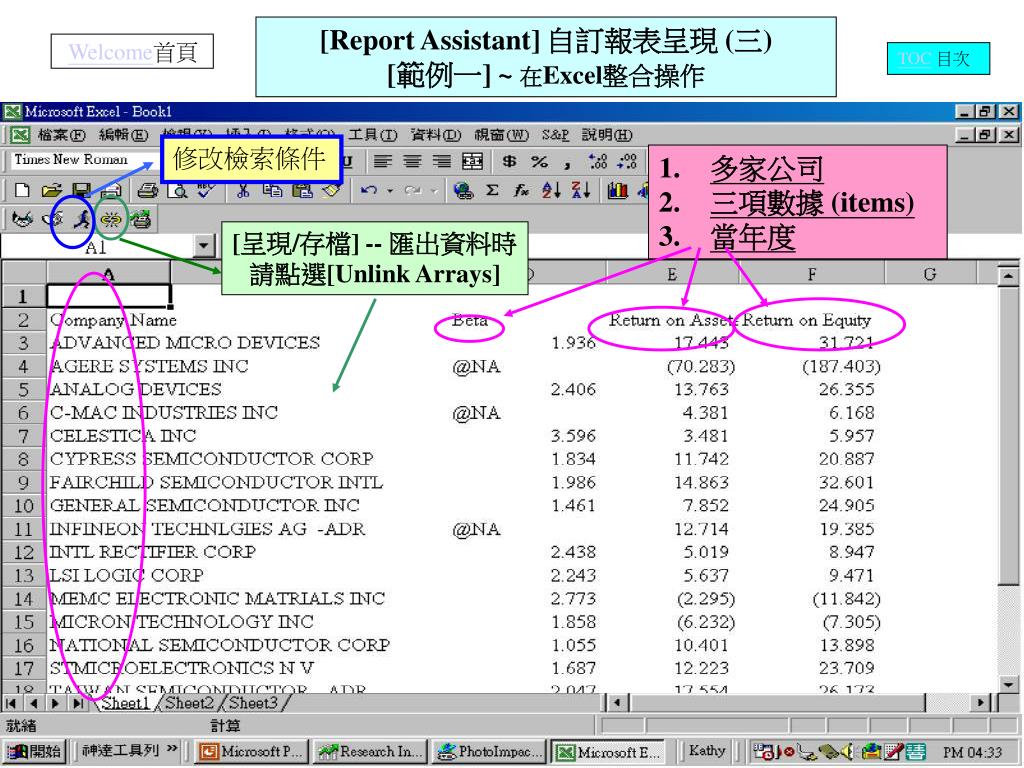Switch to PhotoImpac... taskbar button
The image size is (1024, 768).
489,752
